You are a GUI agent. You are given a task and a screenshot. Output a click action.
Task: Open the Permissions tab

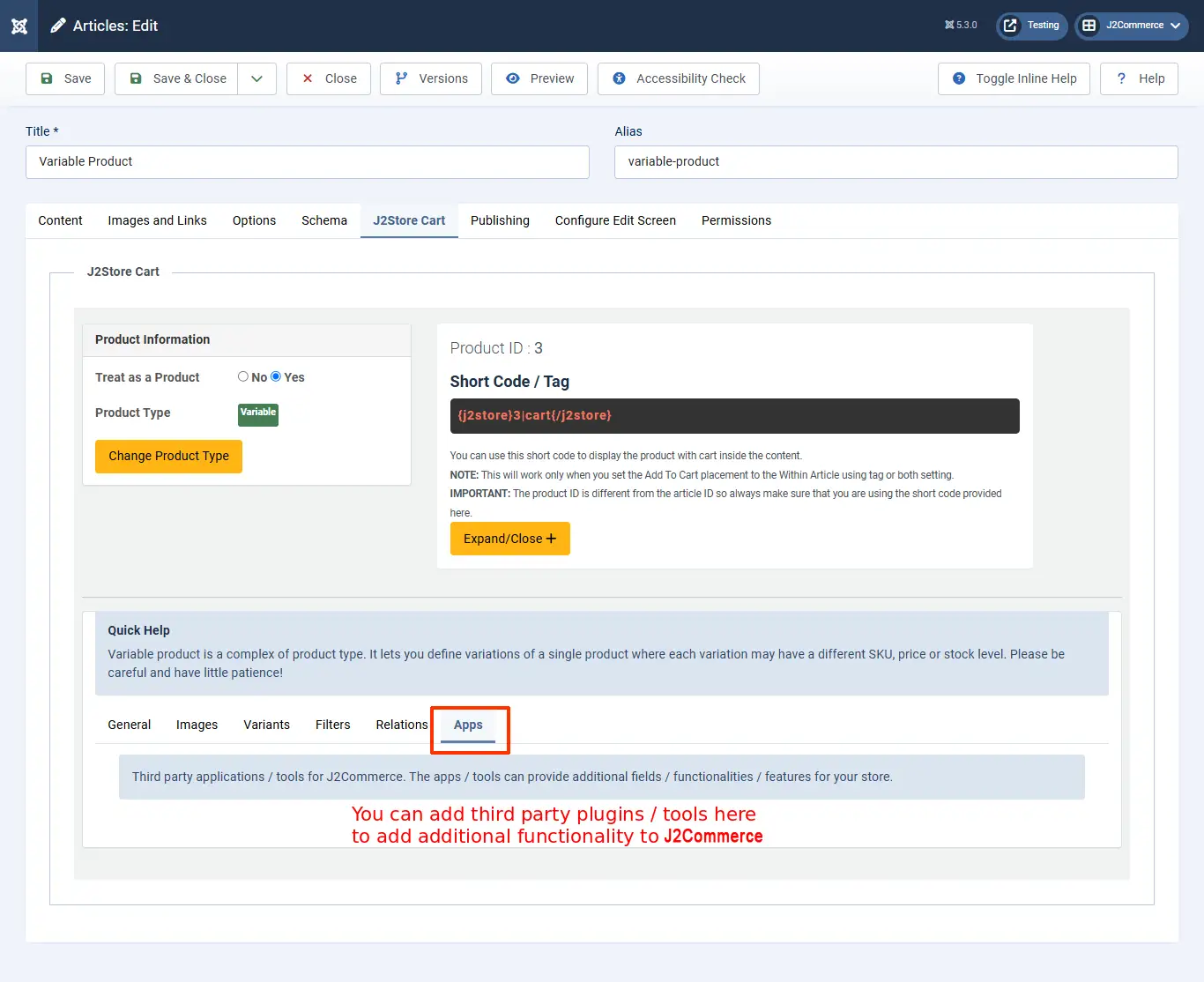click(x=736, y=220)
